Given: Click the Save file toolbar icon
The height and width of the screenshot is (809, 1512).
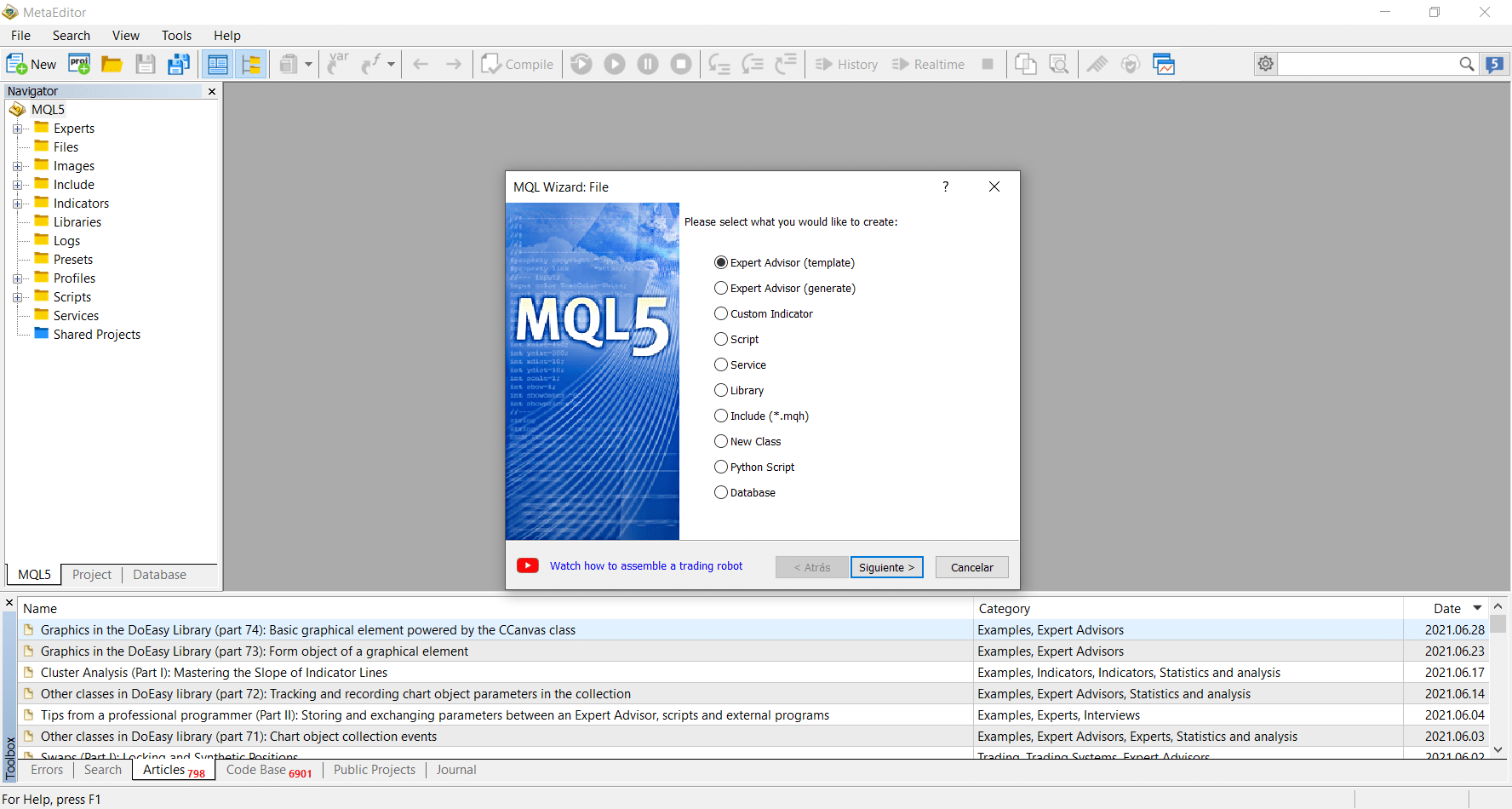Looking at the screenshot, I should click(x=146, y=64).
